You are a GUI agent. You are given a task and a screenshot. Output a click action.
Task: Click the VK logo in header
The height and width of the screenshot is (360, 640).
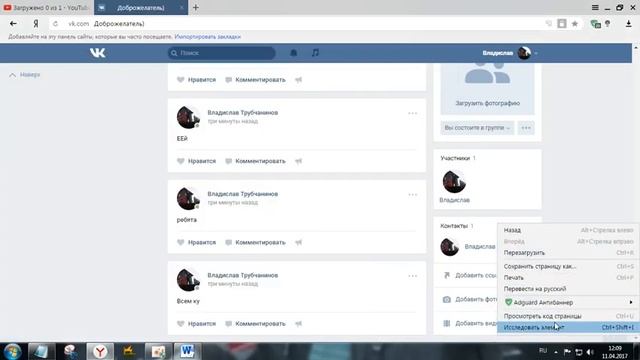pyautogui.click(x=98, y=53)
